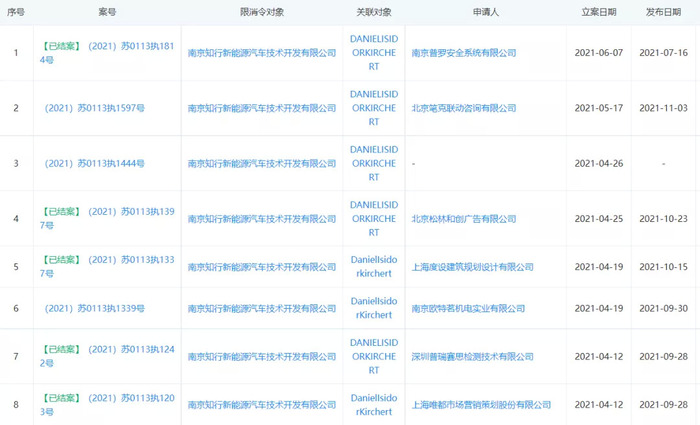The height and width of the screenshot is (425, 700).
Task: Open 南京知行新能源 company link for case 1597
Action: pyautogui.click(x=262, y=108)
